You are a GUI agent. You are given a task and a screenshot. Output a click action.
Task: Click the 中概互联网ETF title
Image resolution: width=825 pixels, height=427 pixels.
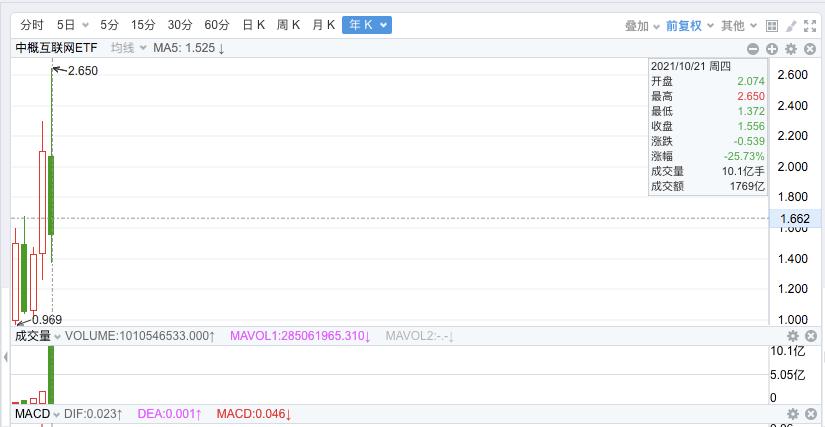[x=56, y=48]
